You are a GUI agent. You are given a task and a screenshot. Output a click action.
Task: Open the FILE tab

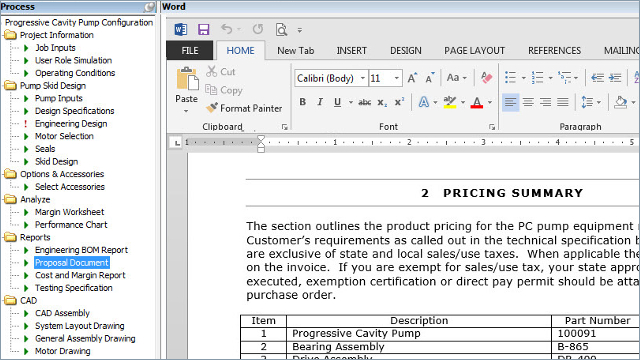(x=190, y=51)
